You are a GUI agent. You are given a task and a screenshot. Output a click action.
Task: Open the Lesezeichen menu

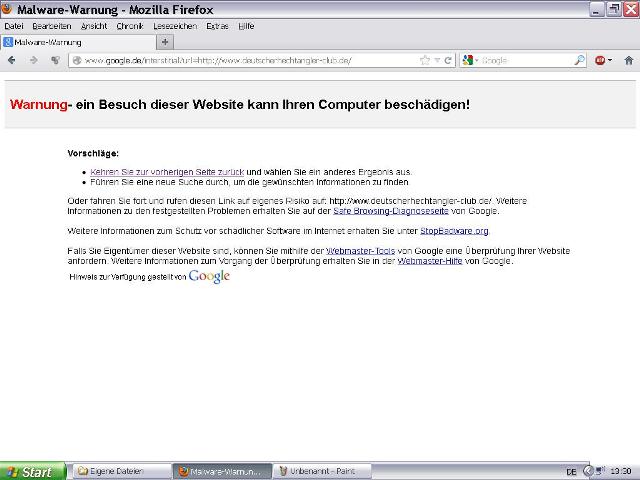(175, 26)
